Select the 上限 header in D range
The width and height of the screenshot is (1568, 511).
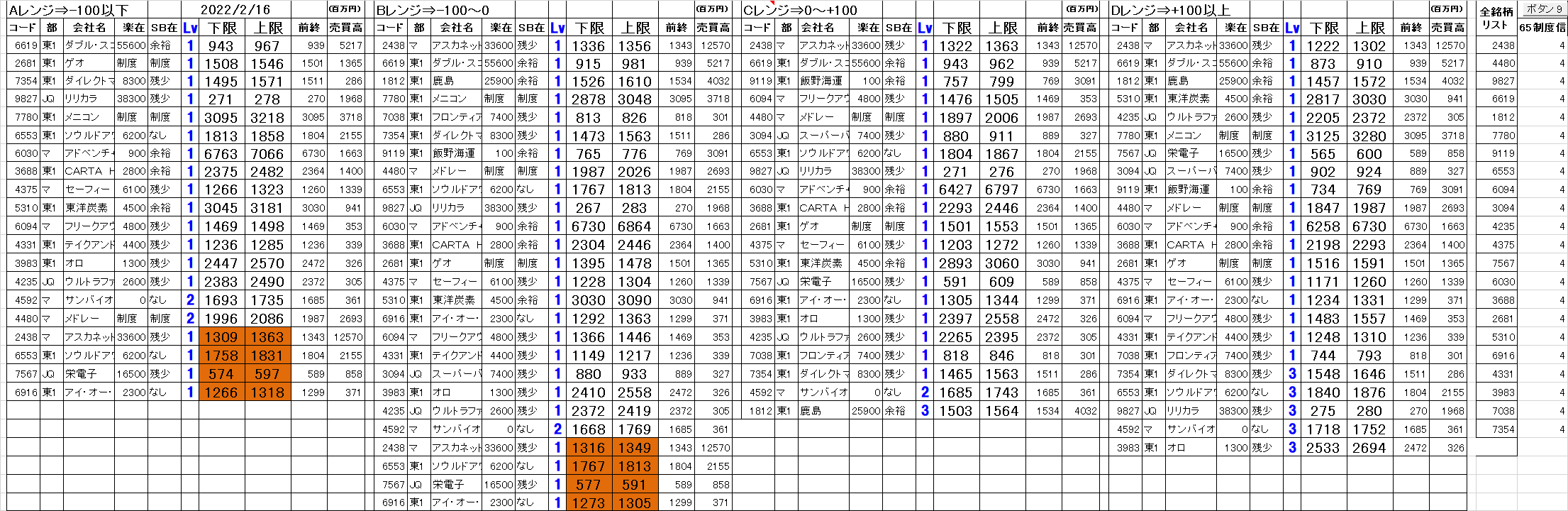tap(1370, 28)
